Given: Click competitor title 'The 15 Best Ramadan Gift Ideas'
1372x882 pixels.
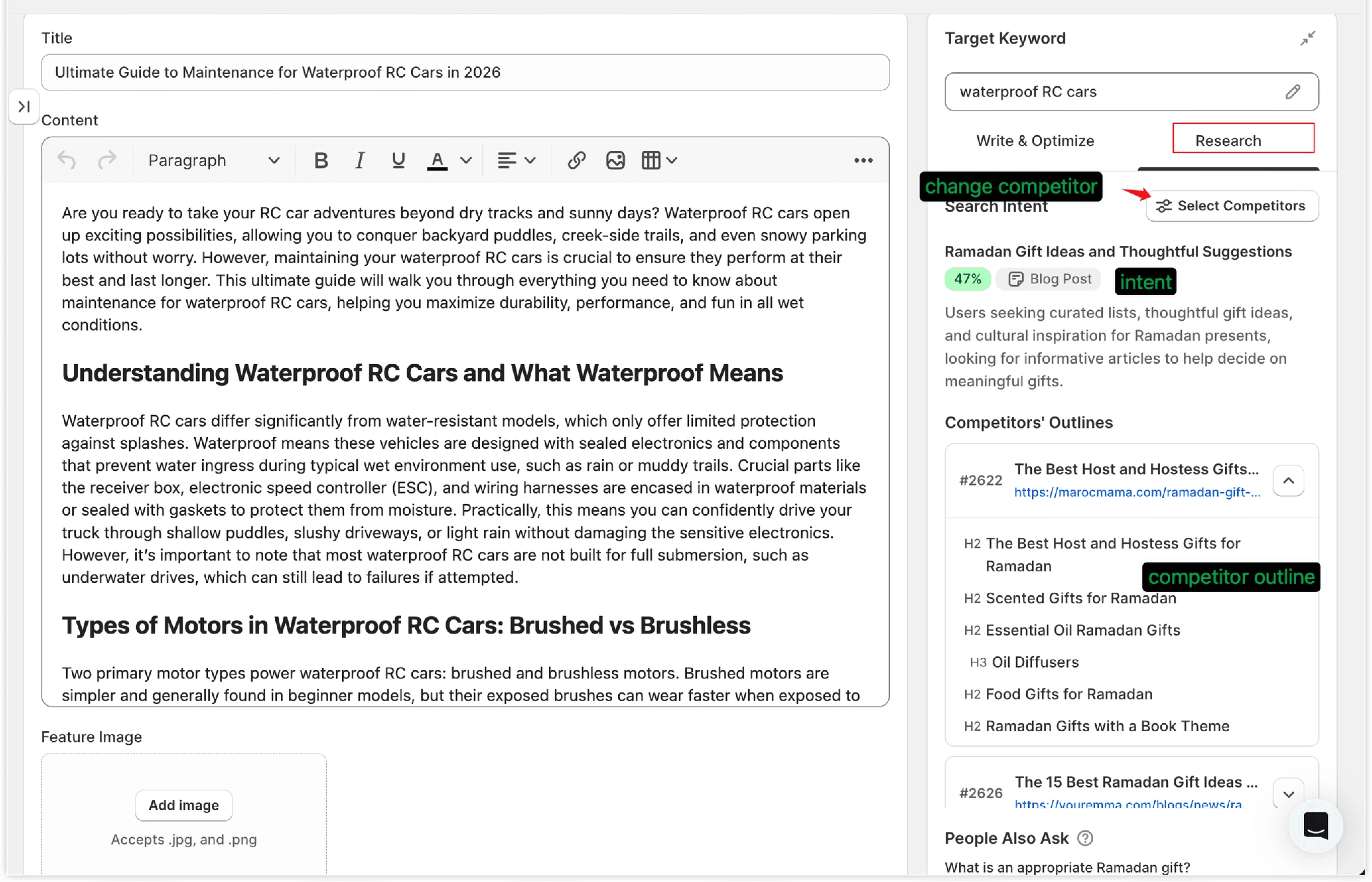Looking at the screenshot, I should click(1136, 782).
